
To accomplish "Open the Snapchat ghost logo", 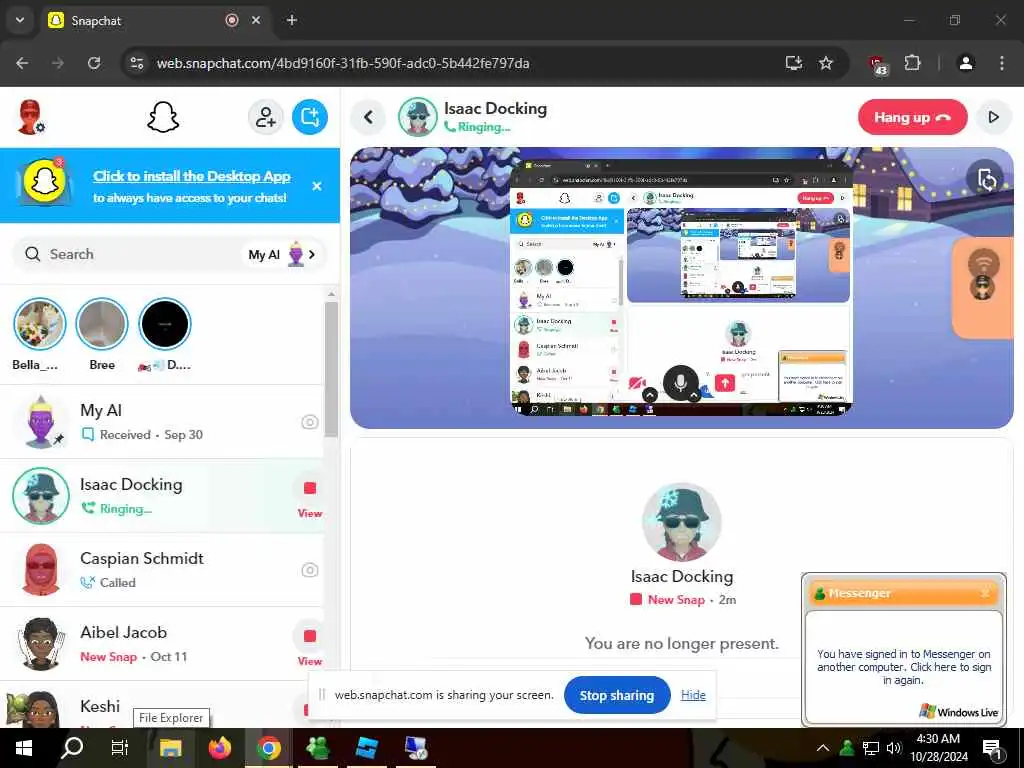I will click(x=163, y=118).
